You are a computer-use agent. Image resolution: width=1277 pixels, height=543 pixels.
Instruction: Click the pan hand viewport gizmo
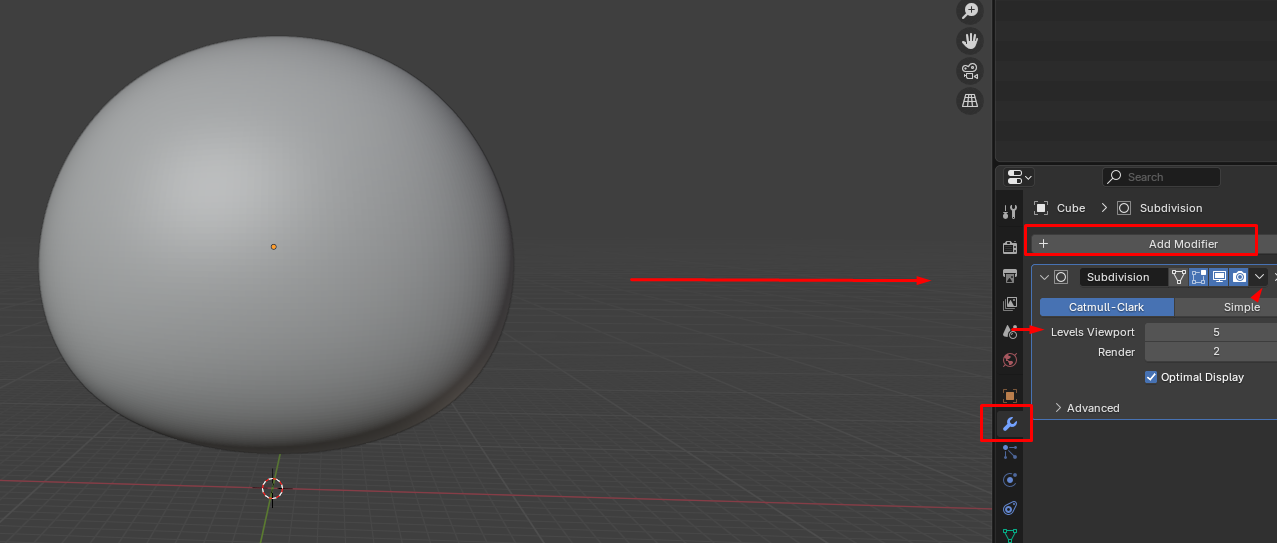(969, 41)
